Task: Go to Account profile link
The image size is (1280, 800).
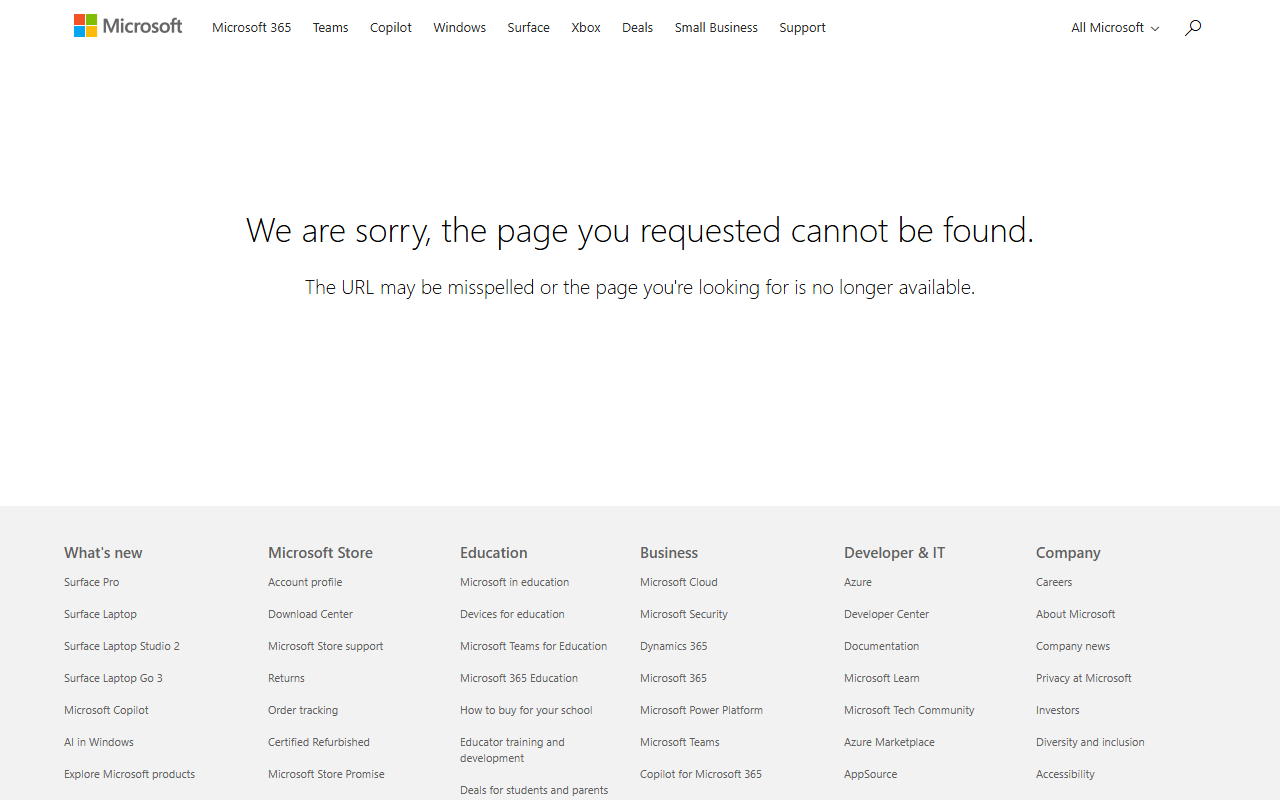Action: tap(305, 582)
